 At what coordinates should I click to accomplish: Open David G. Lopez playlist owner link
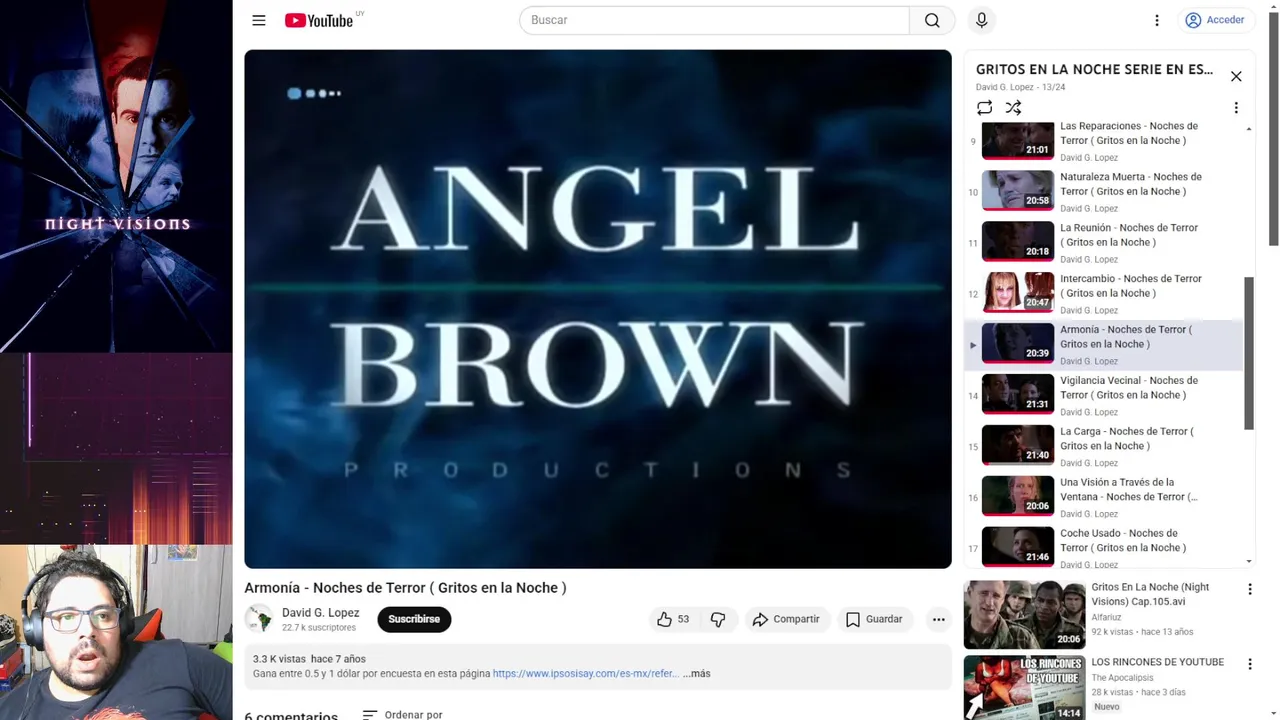click(1005, 87)
